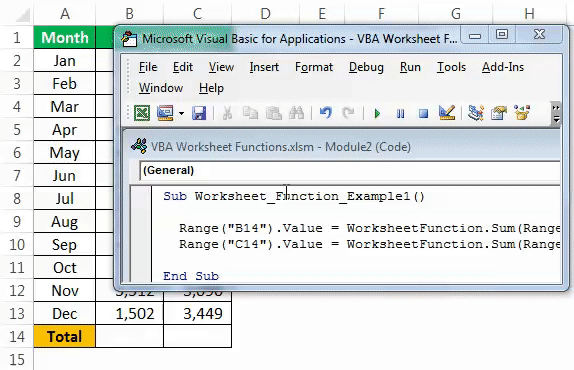
Task: Select the May cell in Excel
Action: [64, 153]
